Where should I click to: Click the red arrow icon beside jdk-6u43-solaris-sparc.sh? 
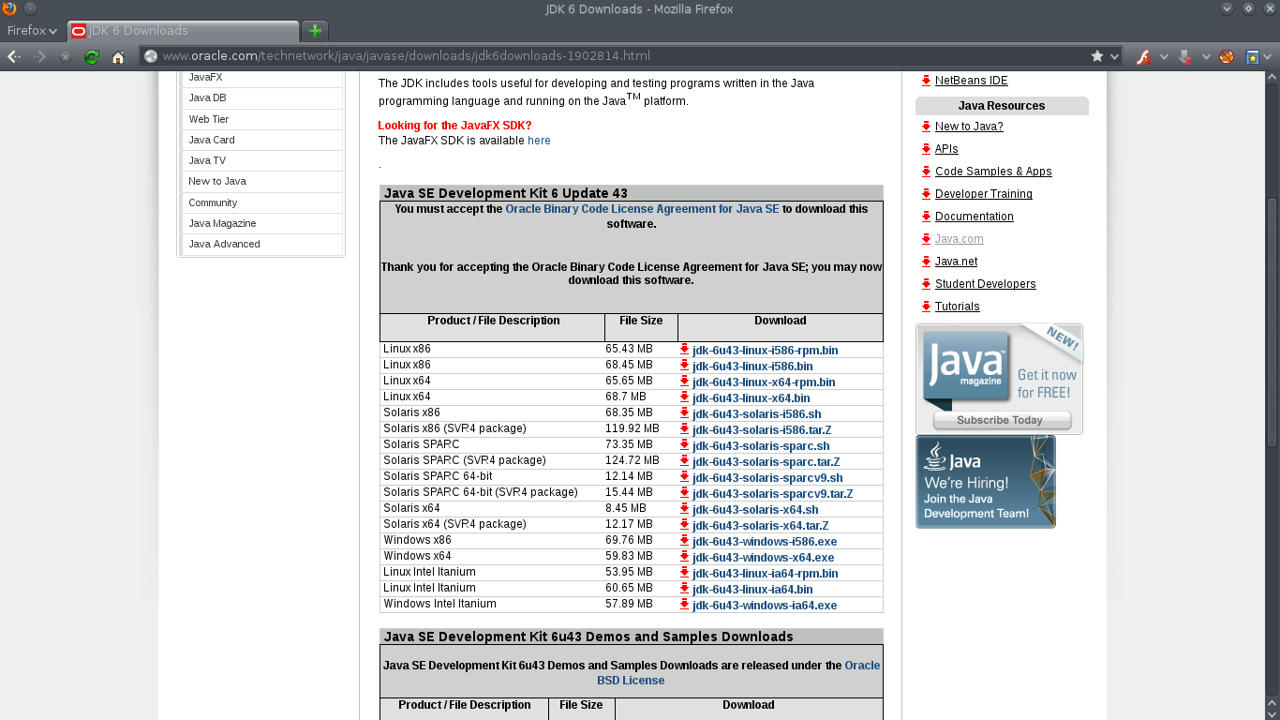(x=685, y=446)
